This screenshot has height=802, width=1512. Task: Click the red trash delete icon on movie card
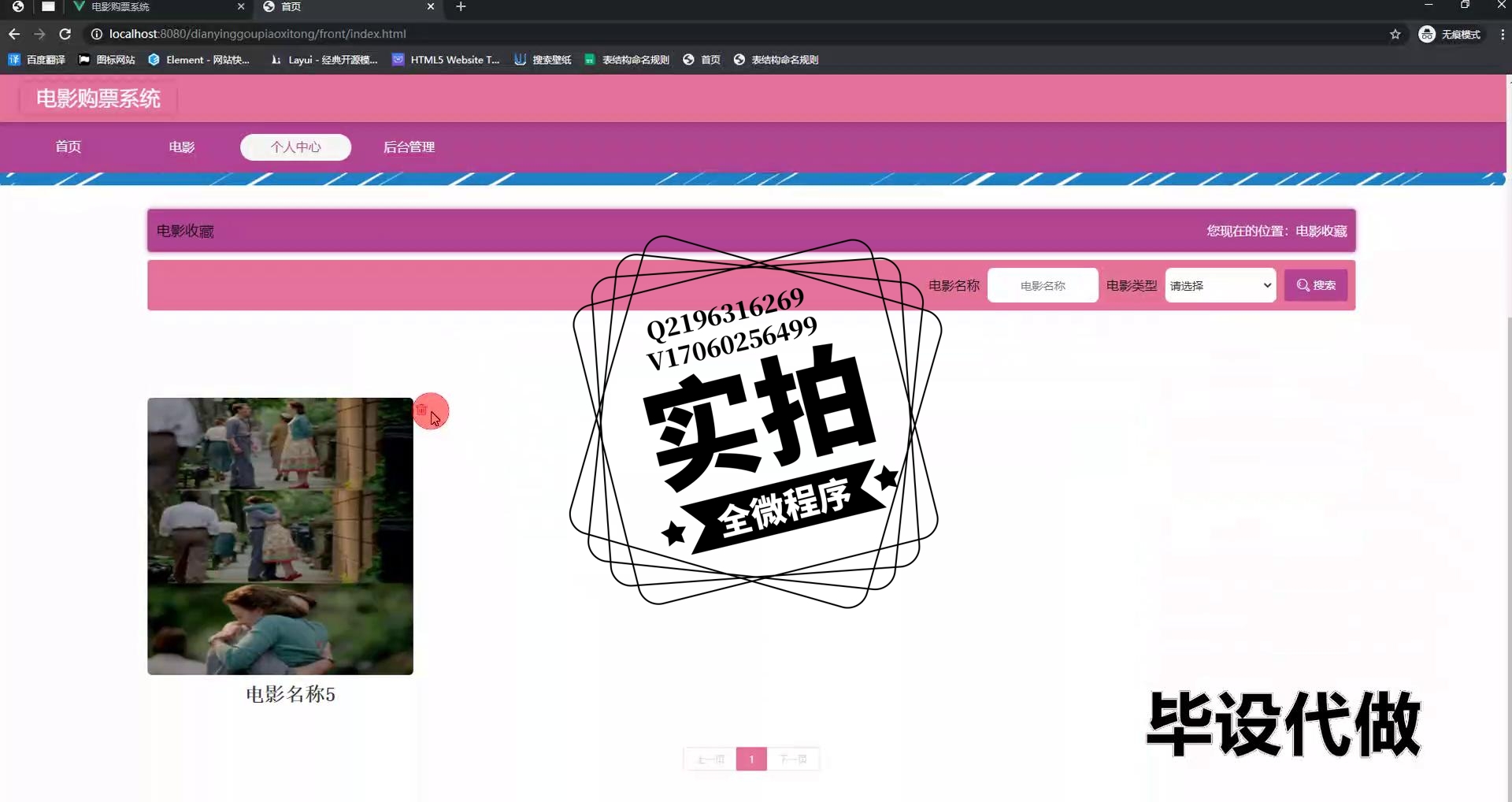coord(422,410)
